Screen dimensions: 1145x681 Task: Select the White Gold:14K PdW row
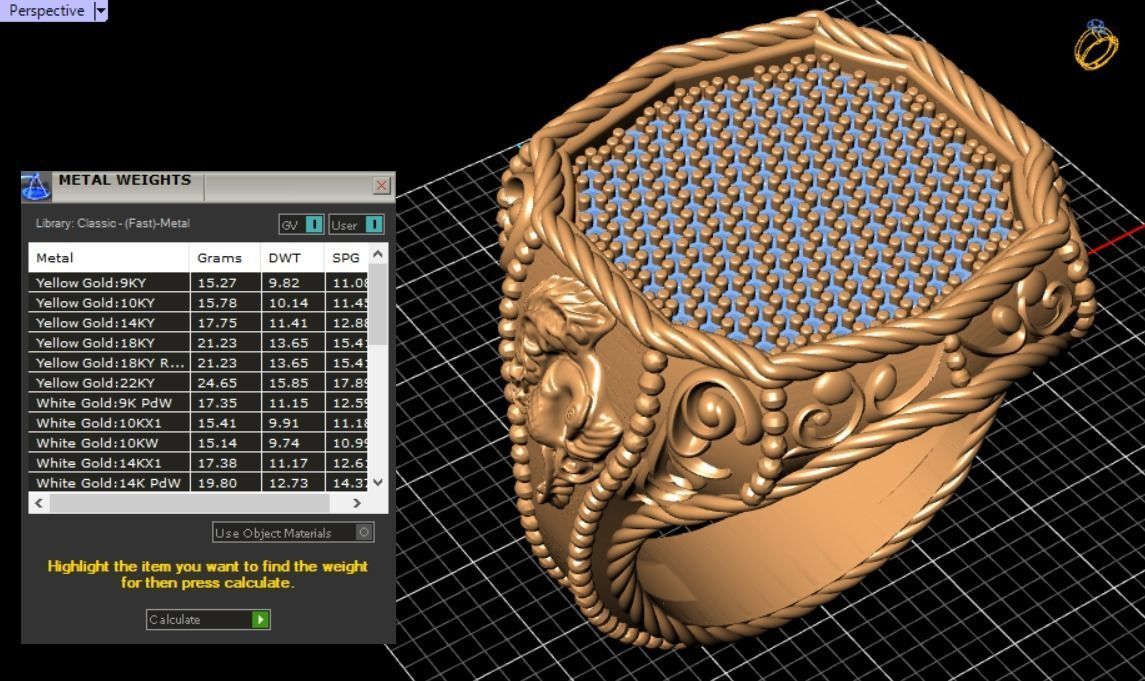pyautogui.click(x=198, y=482)
